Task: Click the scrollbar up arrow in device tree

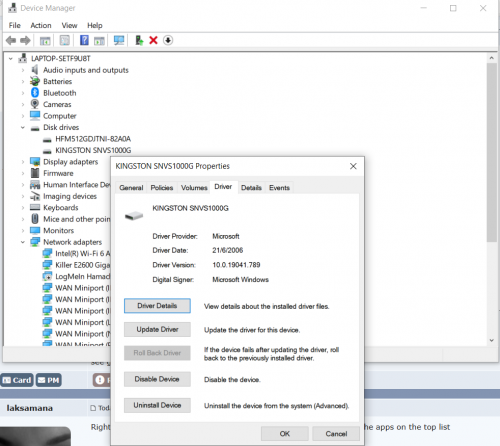Action: (491, 58)
